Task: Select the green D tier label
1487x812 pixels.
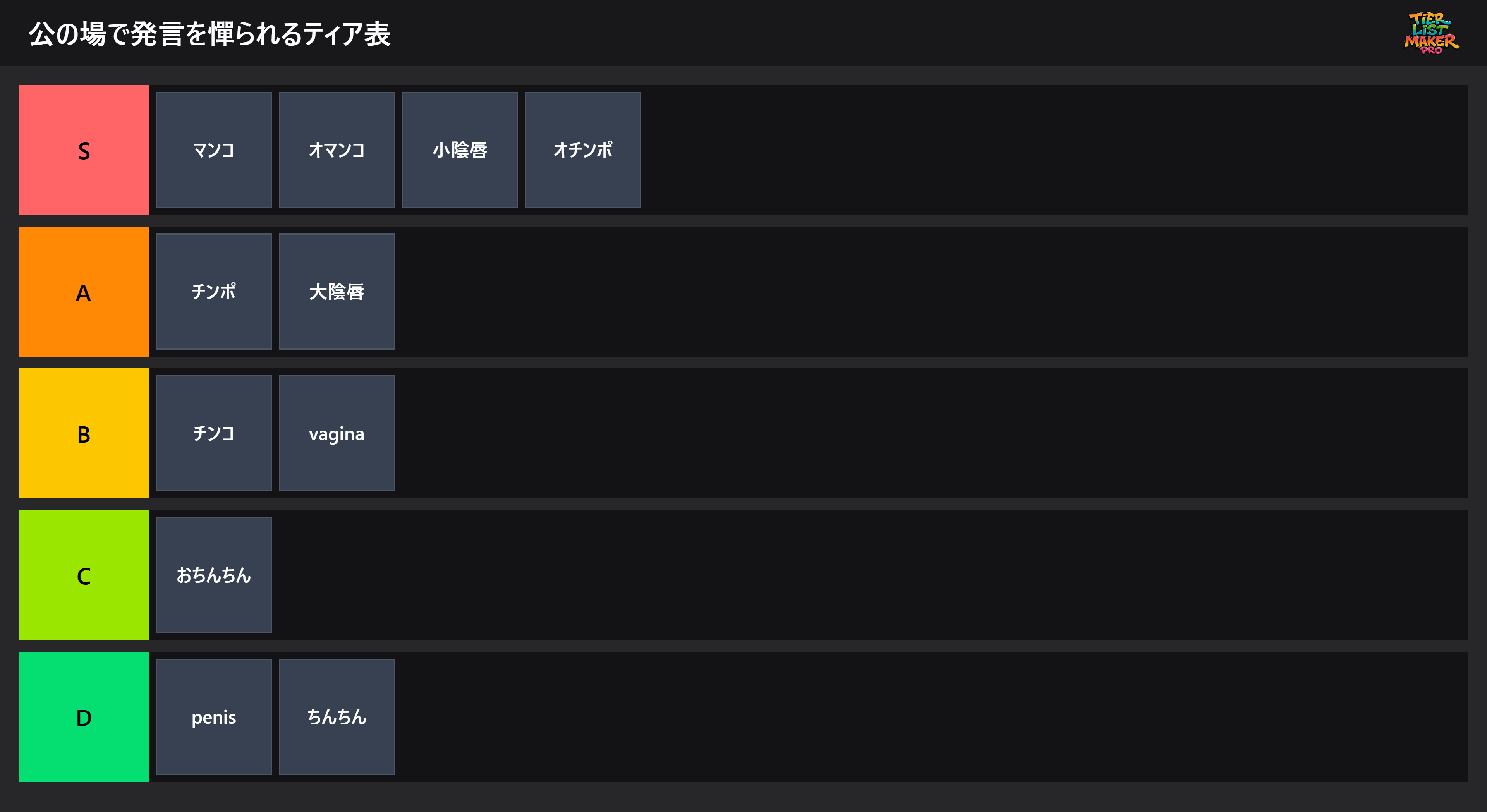Action: click(x=84, y=717)
